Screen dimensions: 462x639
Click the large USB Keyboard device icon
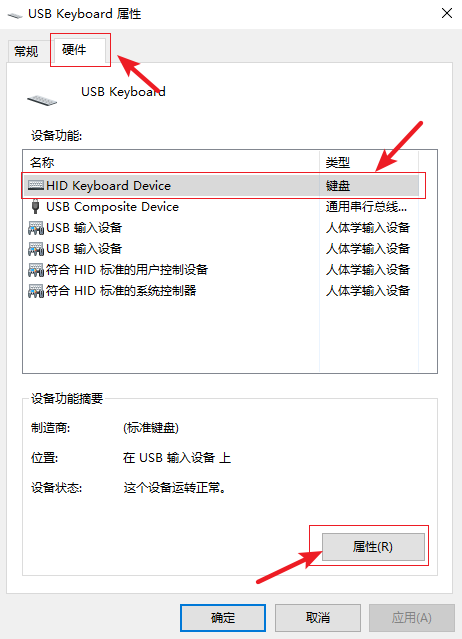tap(42, 100)
